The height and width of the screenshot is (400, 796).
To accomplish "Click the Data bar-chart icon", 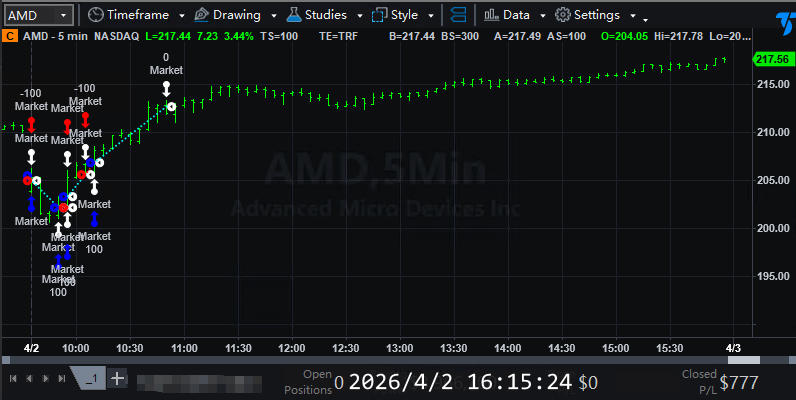I will click(x=491, y=15).
